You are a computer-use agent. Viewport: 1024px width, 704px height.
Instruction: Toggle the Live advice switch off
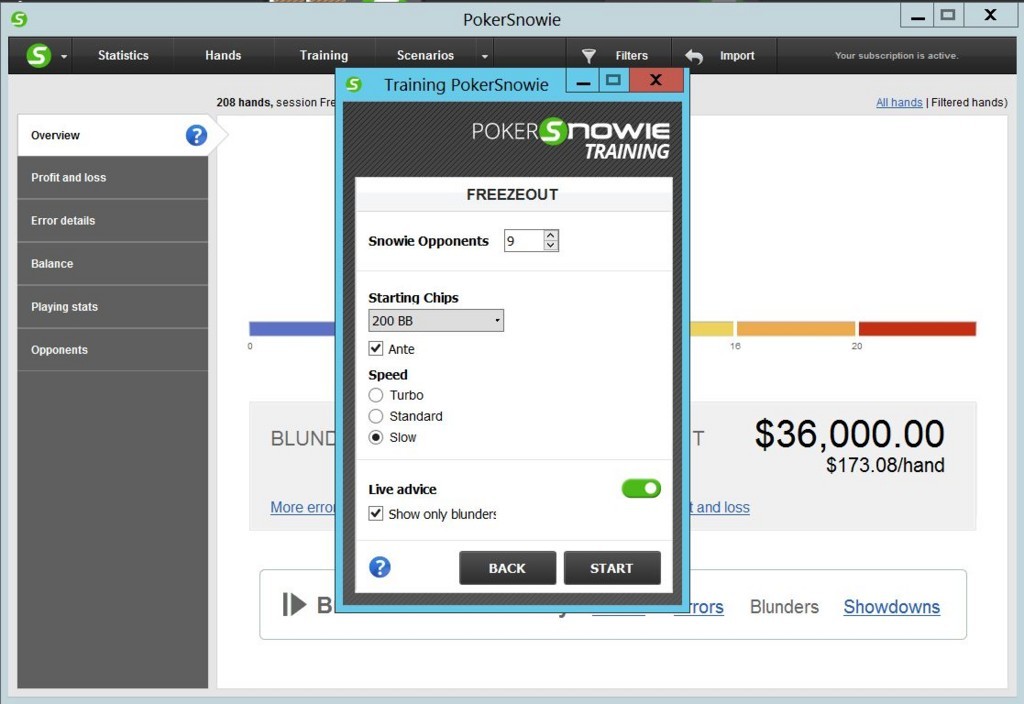pos(641,488)
